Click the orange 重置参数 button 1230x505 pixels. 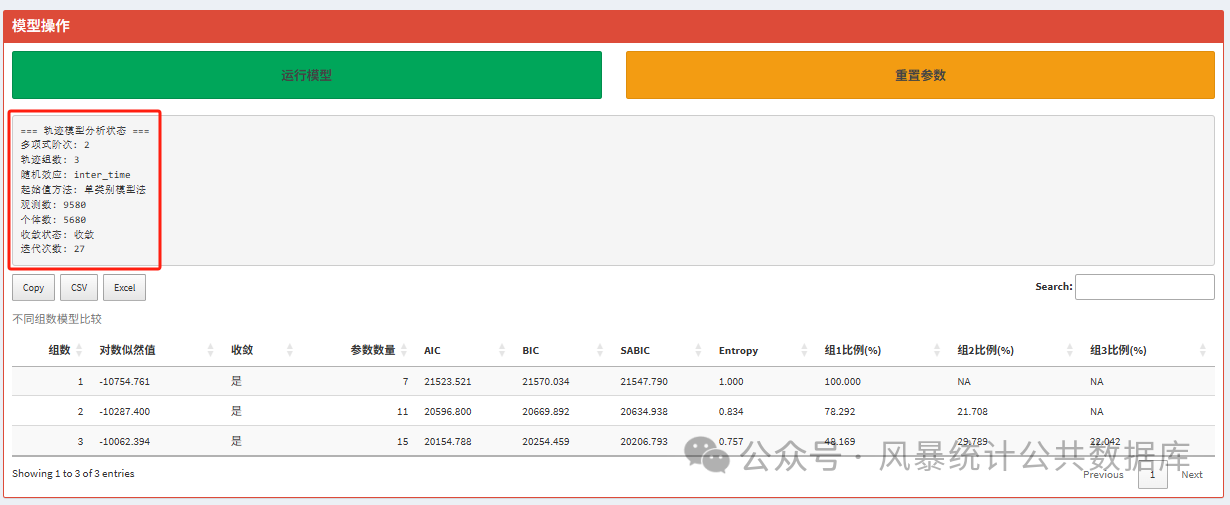pyautogui.click(x=920, y=75)
